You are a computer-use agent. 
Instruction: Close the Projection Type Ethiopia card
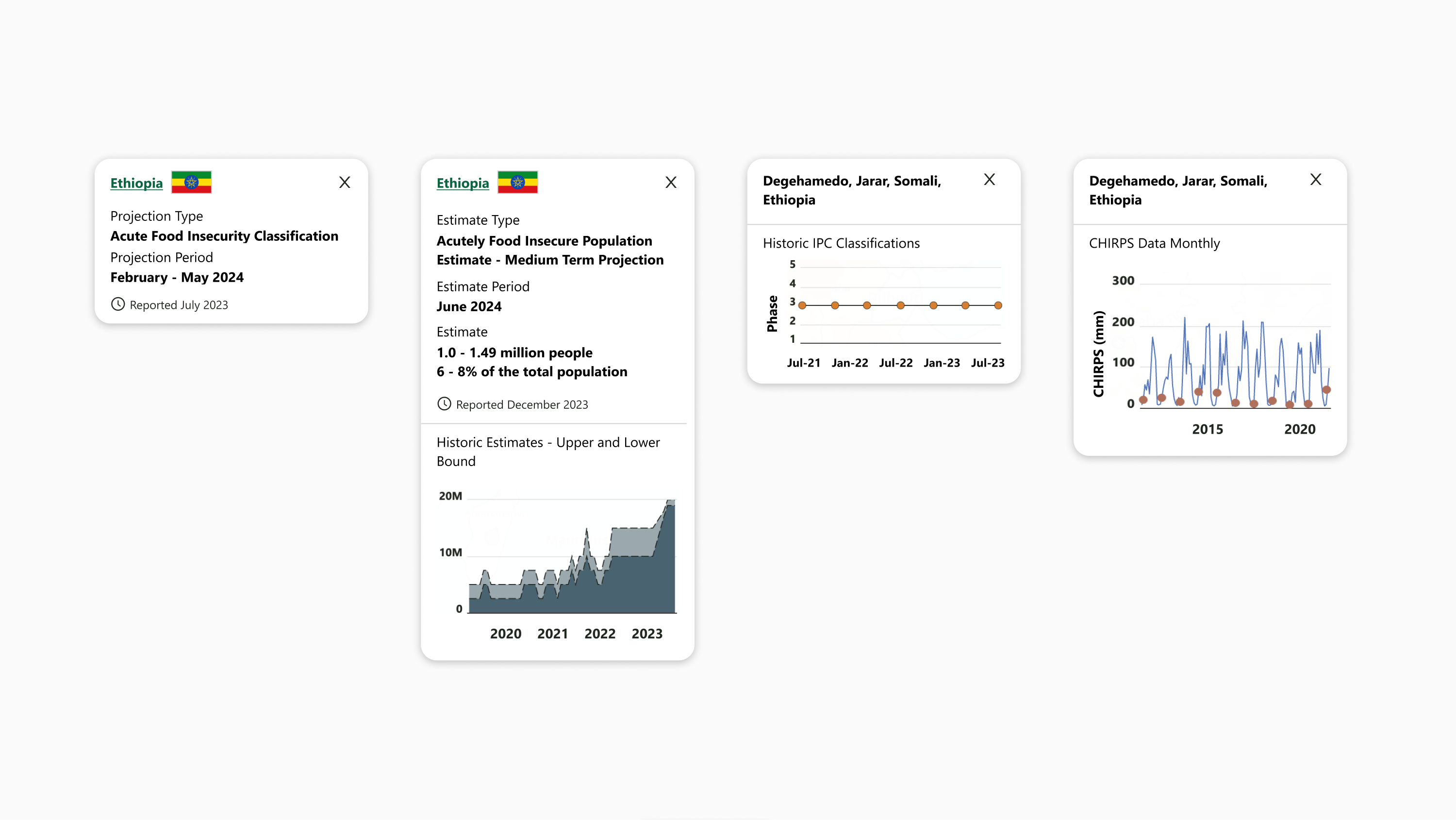tap(344, 182)
